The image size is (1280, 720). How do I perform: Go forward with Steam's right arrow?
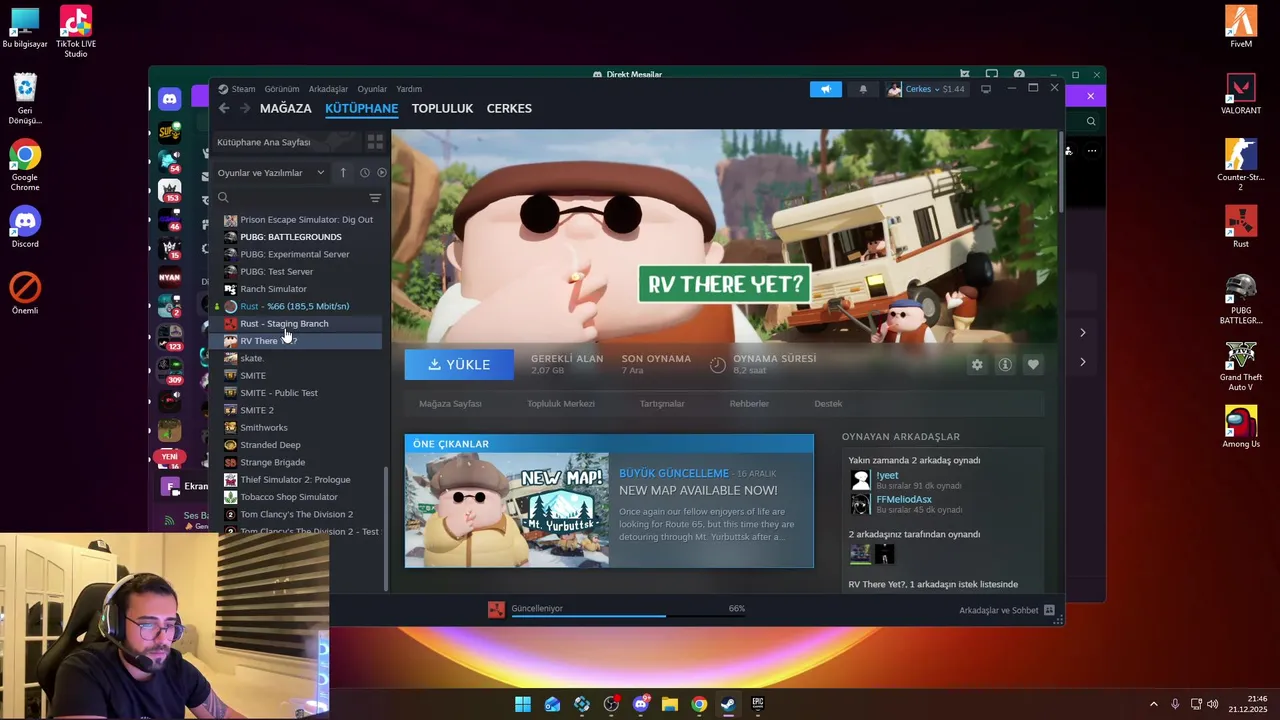(244, 108)
